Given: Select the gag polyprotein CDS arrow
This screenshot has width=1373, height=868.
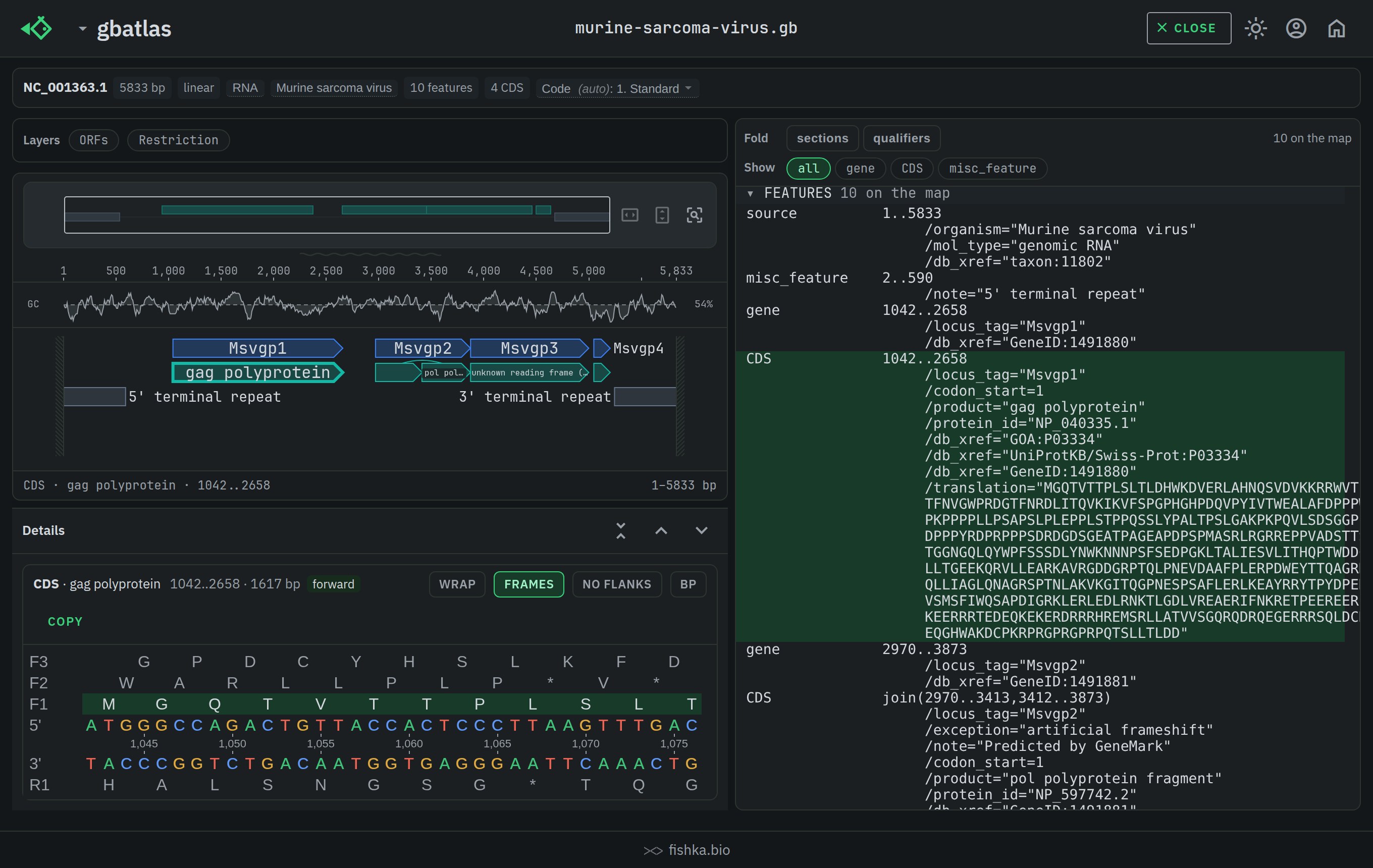Looking at the screenshot, I should pos(258,373).
